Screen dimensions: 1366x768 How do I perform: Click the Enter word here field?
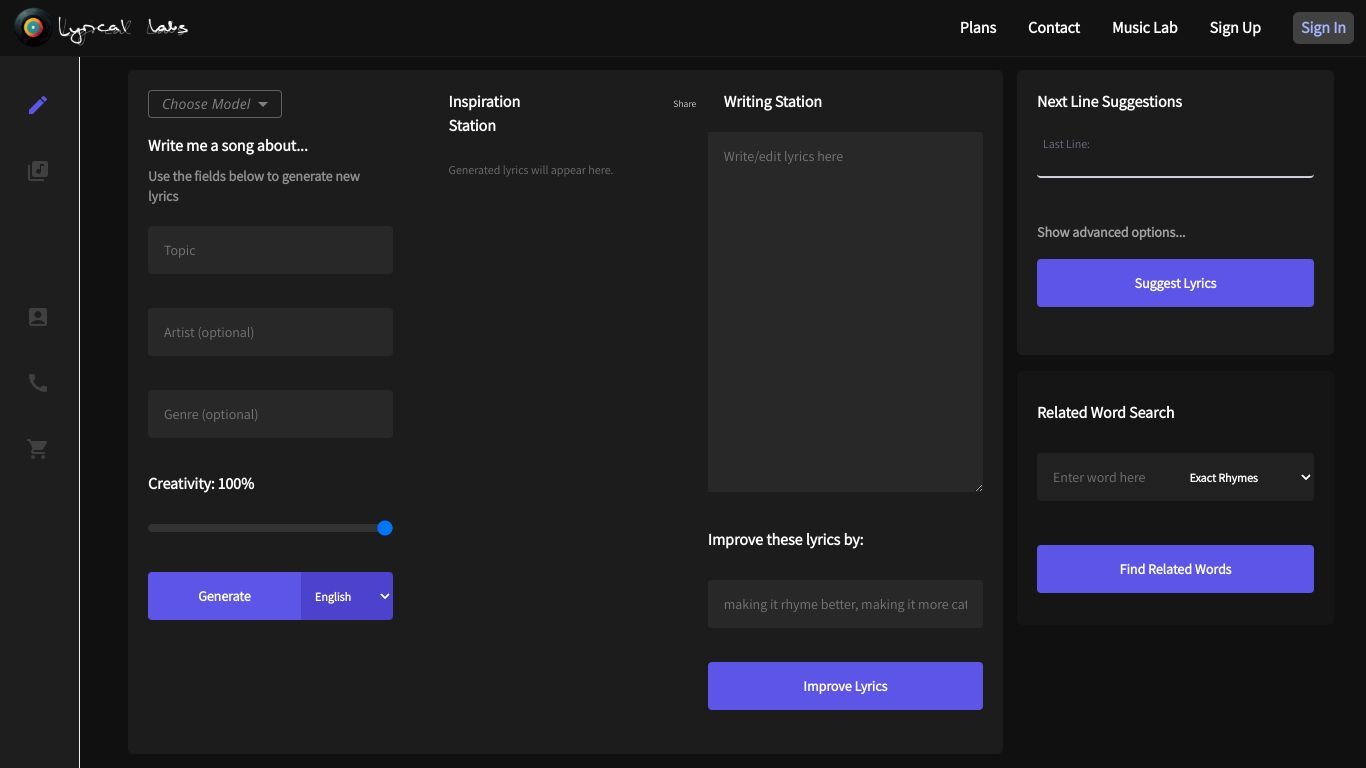point(1110,477)
